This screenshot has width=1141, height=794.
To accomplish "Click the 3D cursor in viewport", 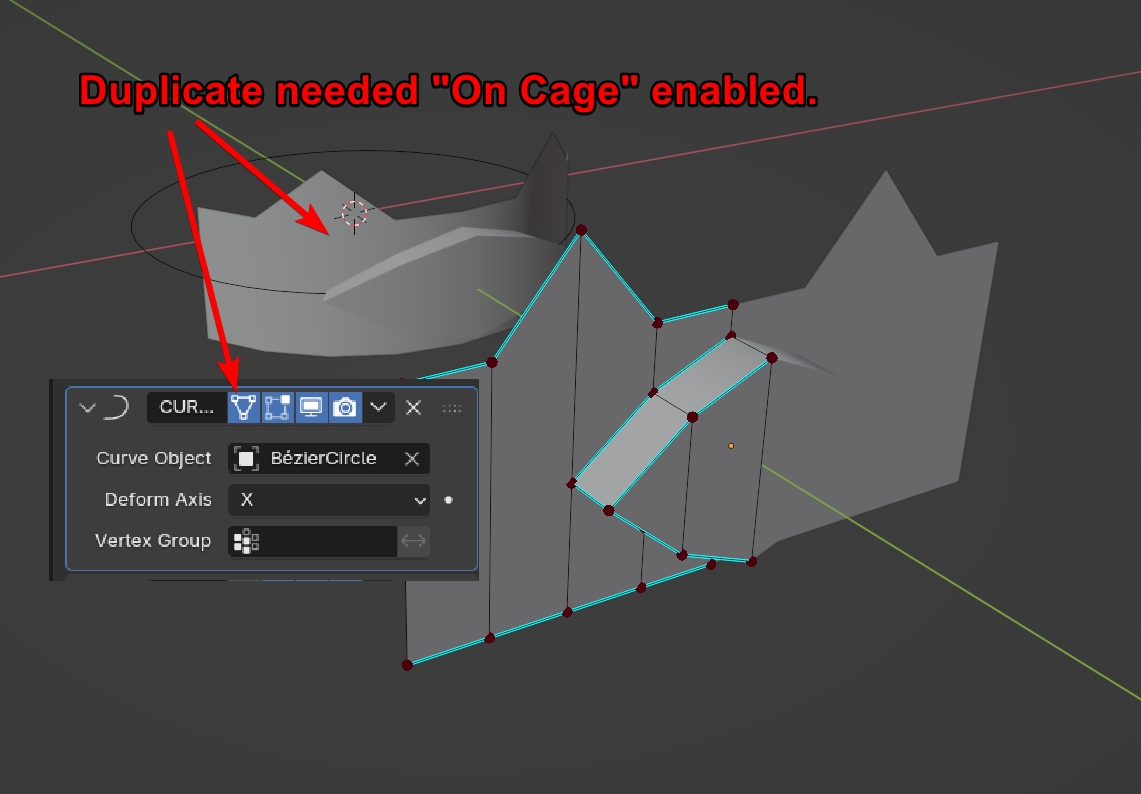I will click(x=354, y=213).
